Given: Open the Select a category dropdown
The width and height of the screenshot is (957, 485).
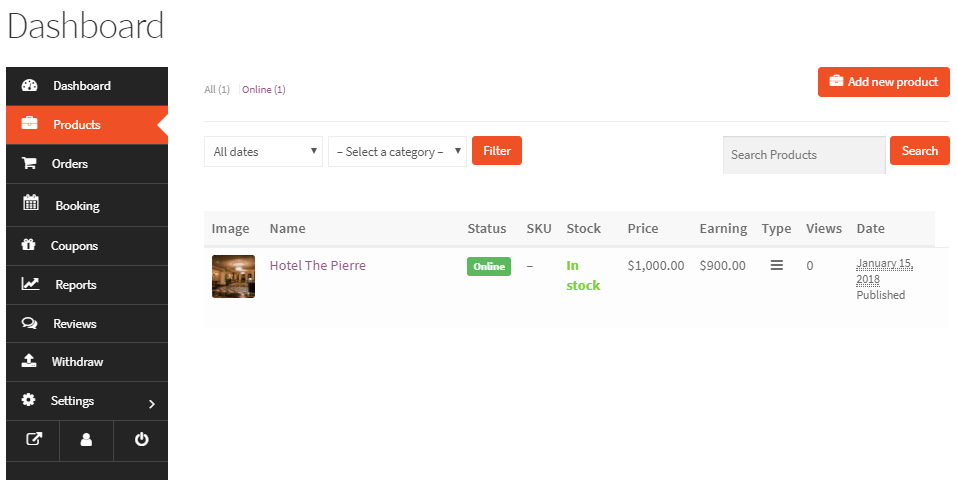Looking at the screenshot, I should pyautogui.click(x=397, y=152).
